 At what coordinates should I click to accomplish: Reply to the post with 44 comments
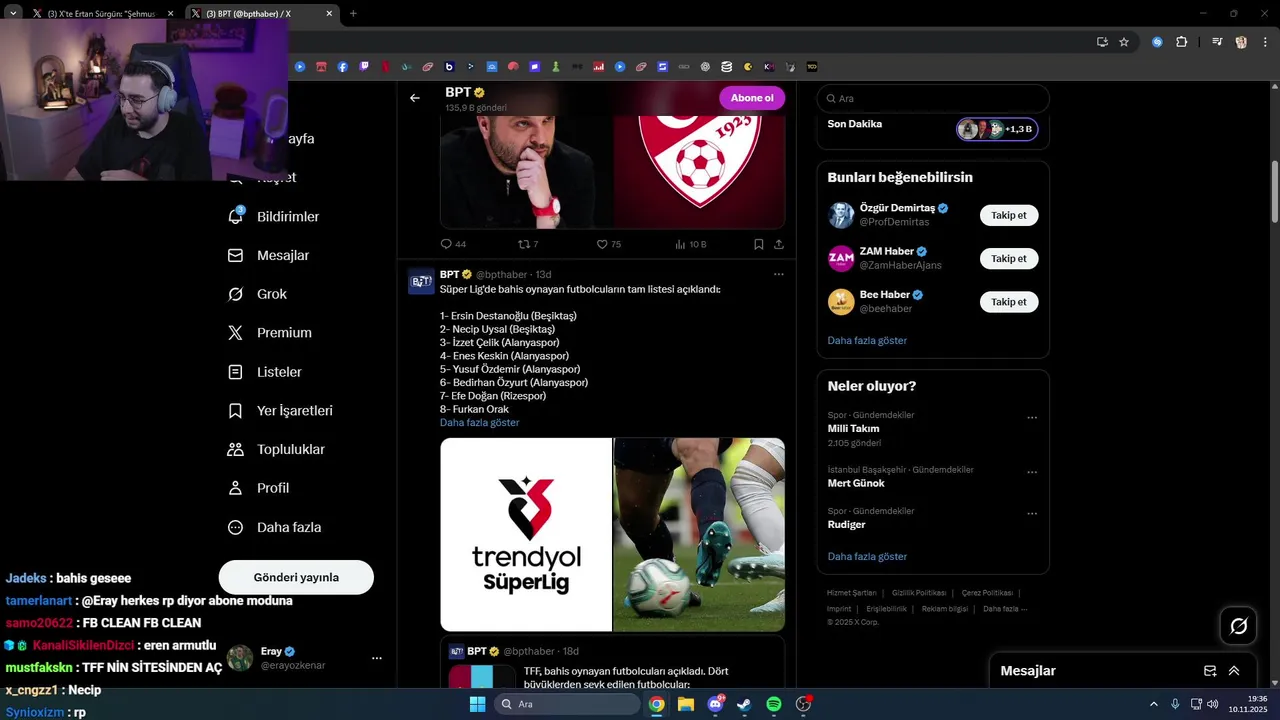(x=453, y=244)
